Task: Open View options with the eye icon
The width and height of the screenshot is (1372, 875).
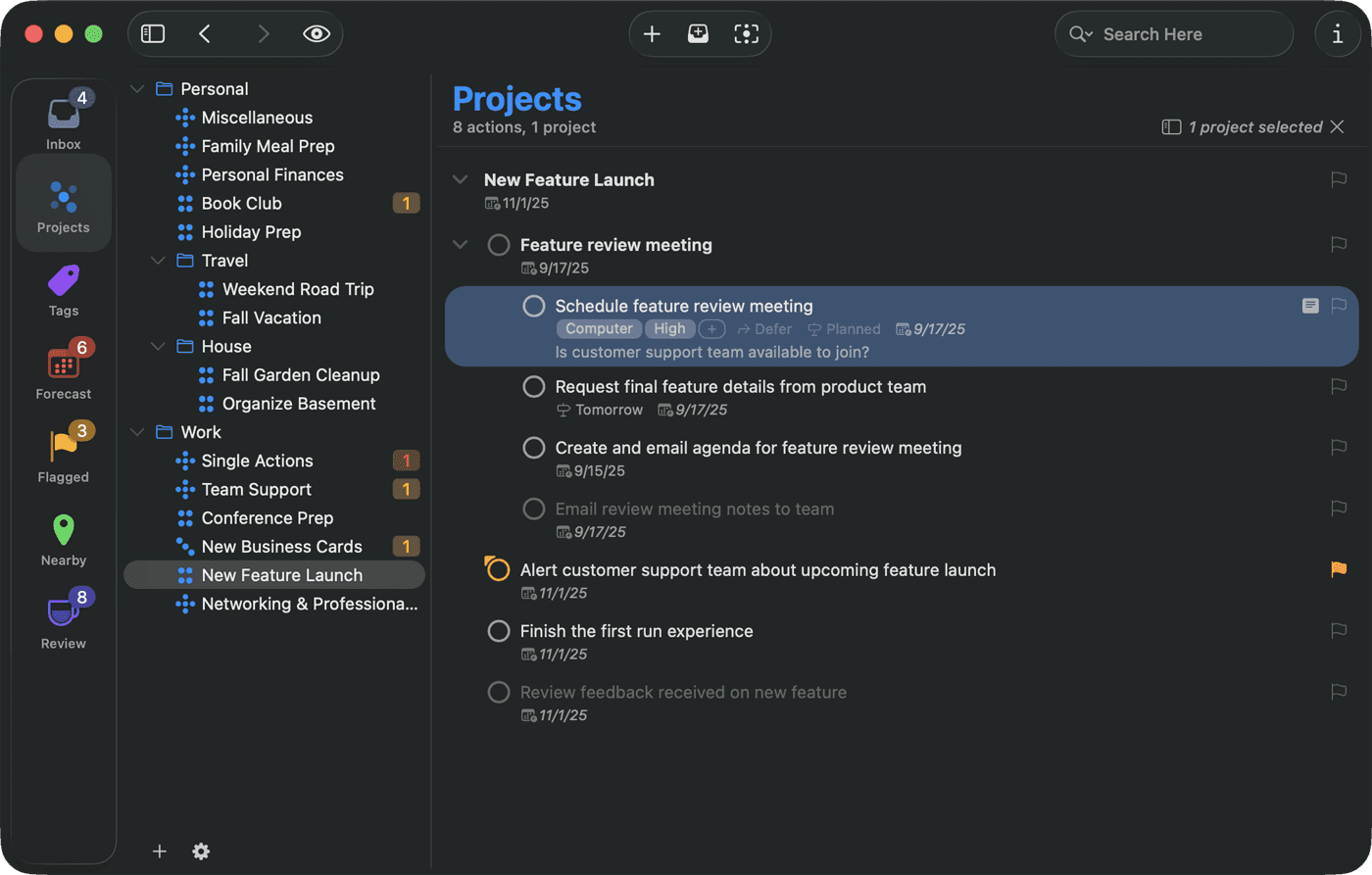Action: [316, 32]
